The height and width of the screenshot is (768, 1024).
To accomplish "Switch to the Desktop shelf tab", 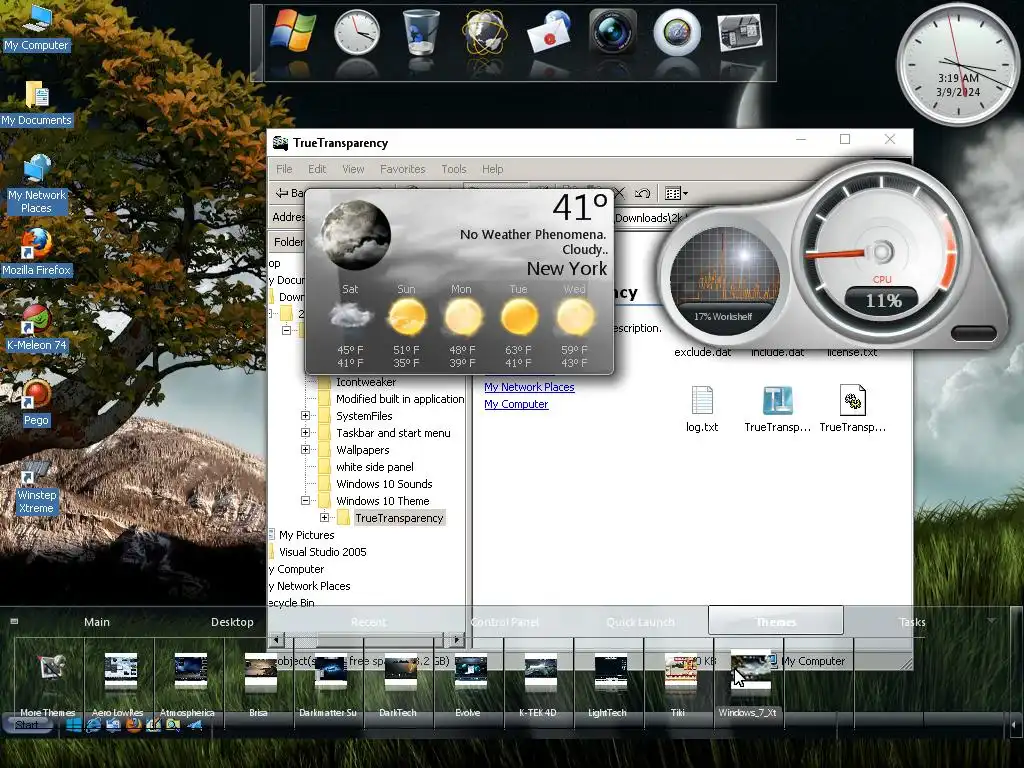I will [232, 622].
